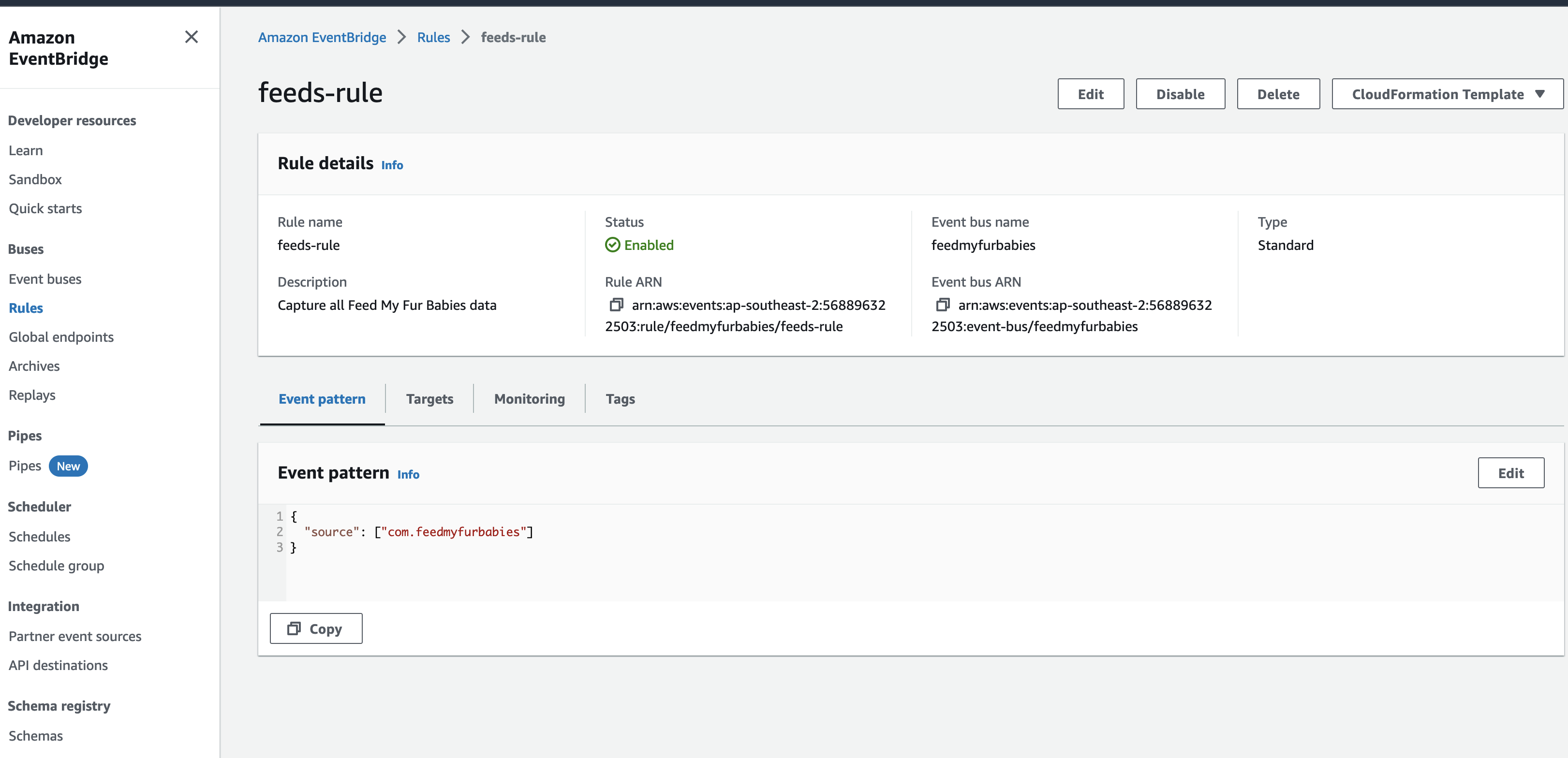1568x758 pixels.
Task: Click the event pattern code editor
Action: pos(911,553)
